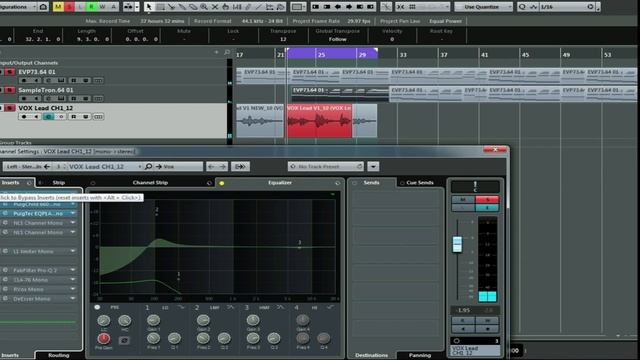Click the Mute M button in channel fader strip
This screenshot has height=360, width=640.
pyautogui.click(x=463, y=200)
